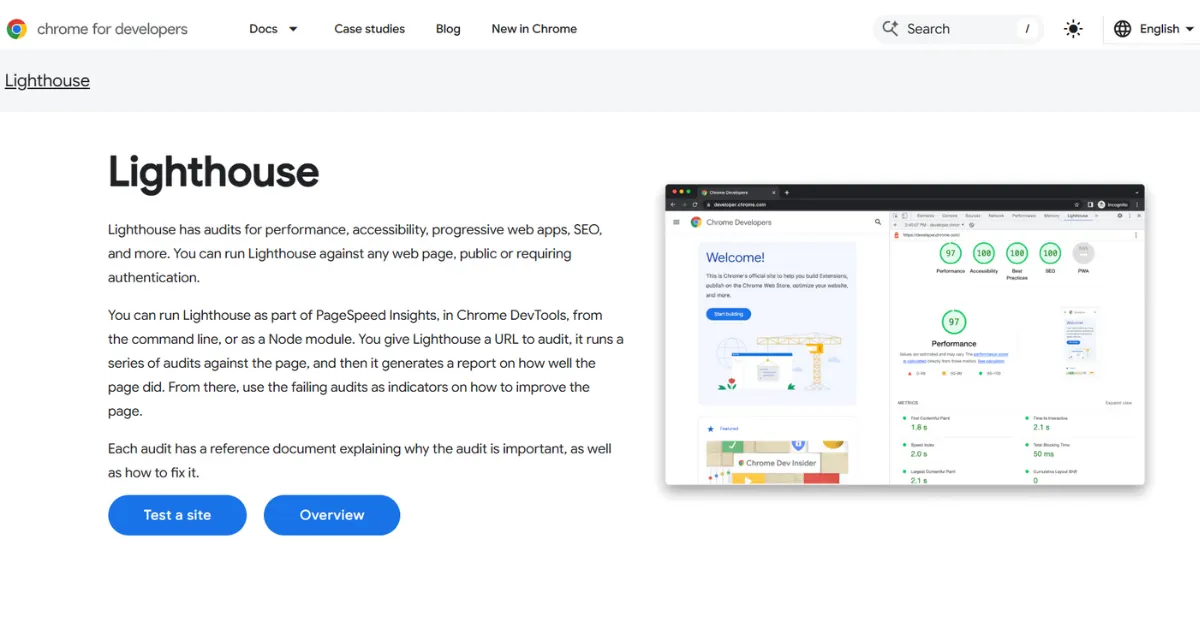The image size is (1200, 628).
Task: Click the Overview button
Action: pyautogui.click(x=332, y=515)
